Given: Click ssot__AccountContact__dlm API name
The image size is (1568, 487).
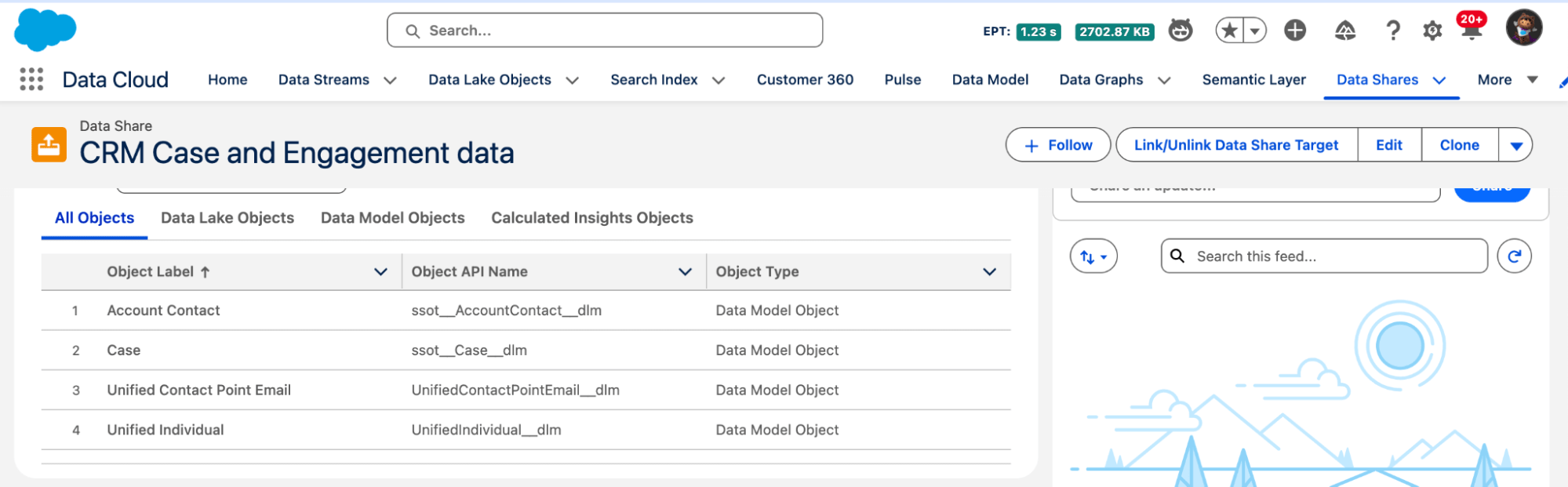Looking at the screenshot, I should point(507,311).
